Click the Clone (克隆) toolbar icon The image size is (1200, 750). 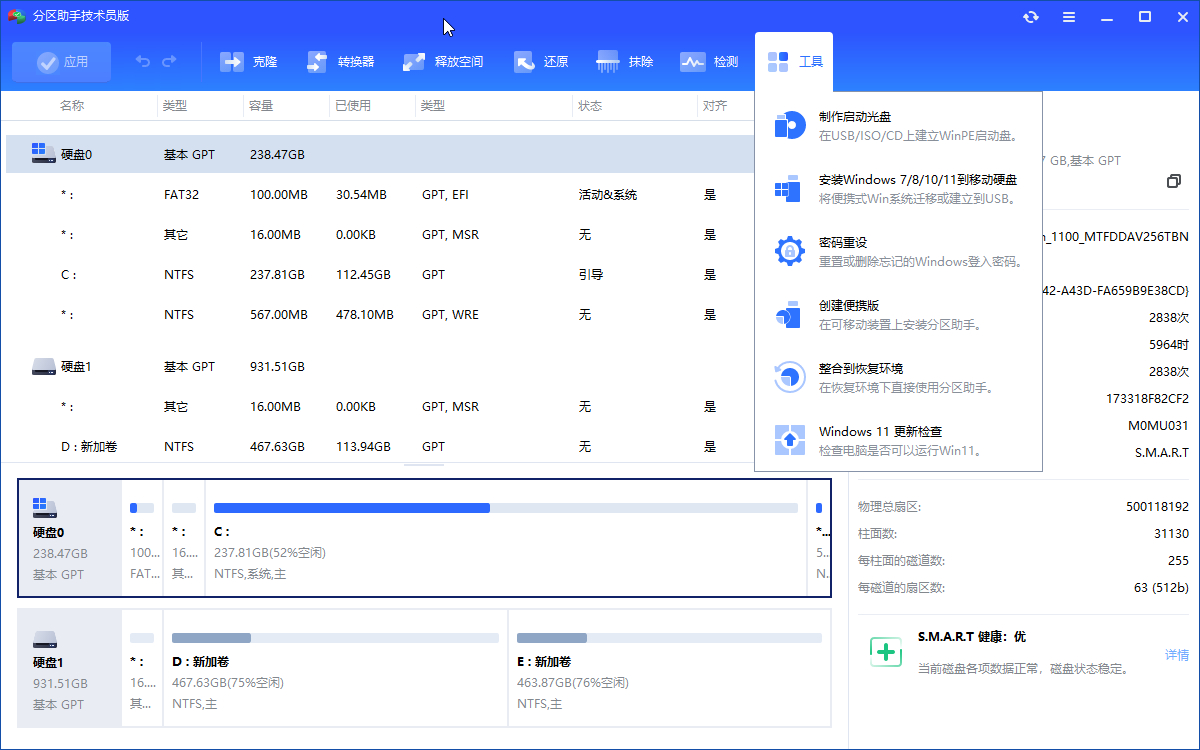232,62
